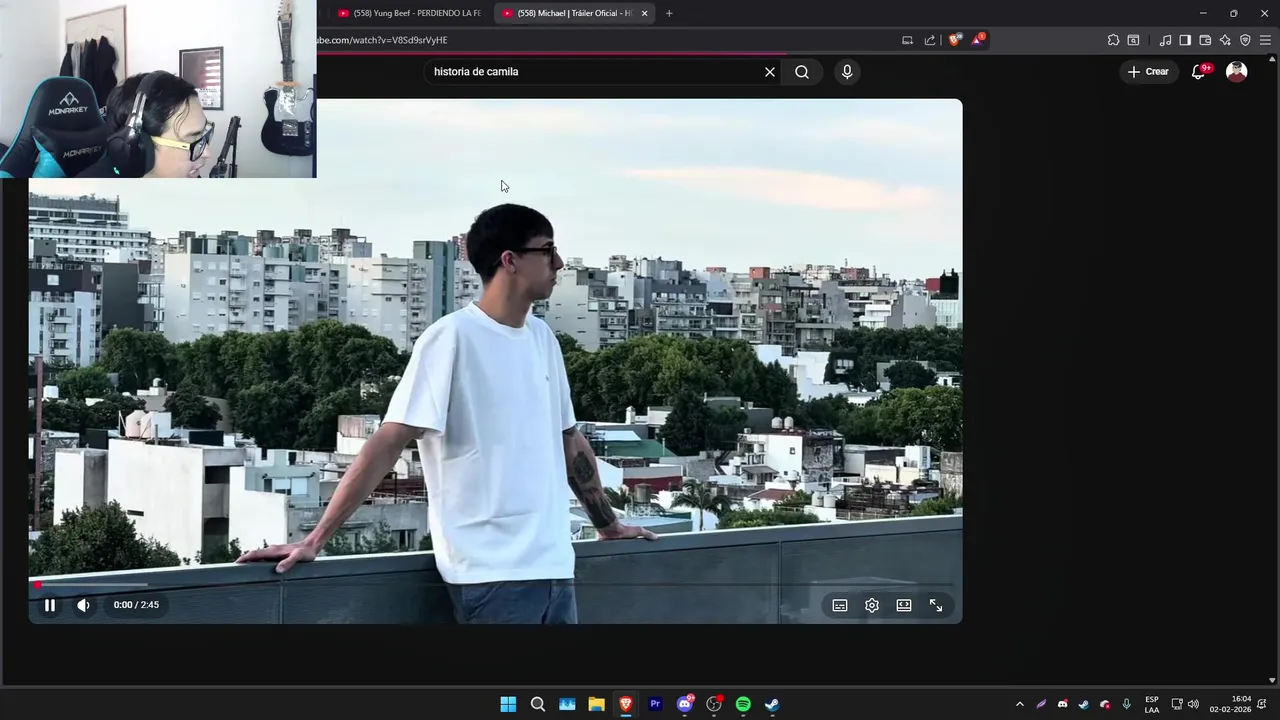Open OBS Studio from the taskbar
This screenshot has width=1280, height=720.
714,704
